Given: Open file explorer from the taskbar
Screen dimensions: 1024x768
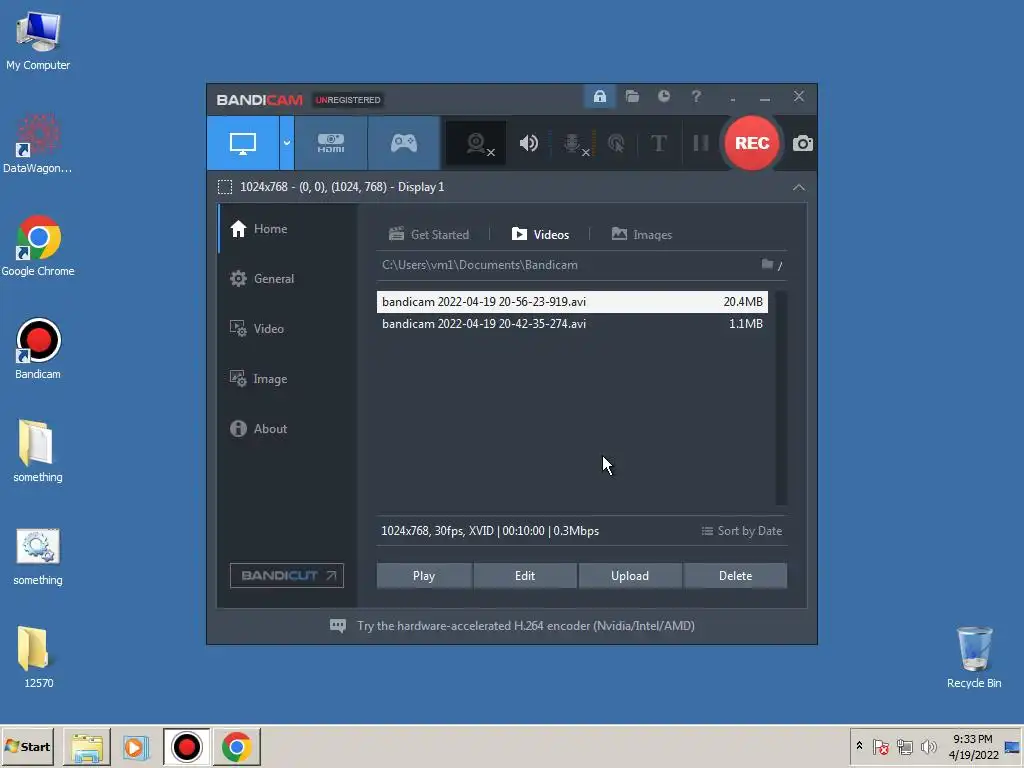Looking at the screenshot, I should pos(87,746).
